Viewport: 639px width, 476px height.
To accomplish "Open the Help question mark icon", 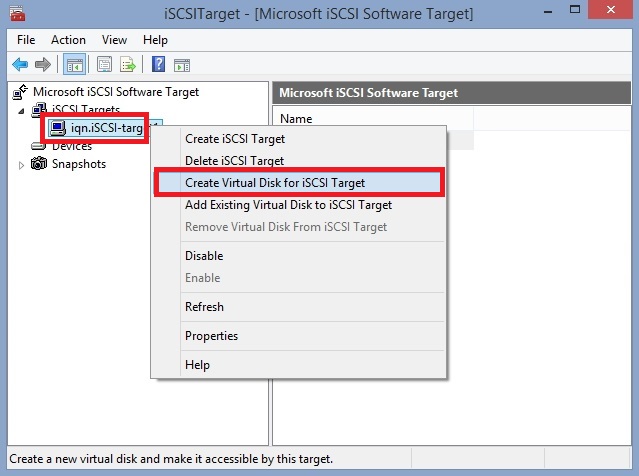I will (159, 64).
